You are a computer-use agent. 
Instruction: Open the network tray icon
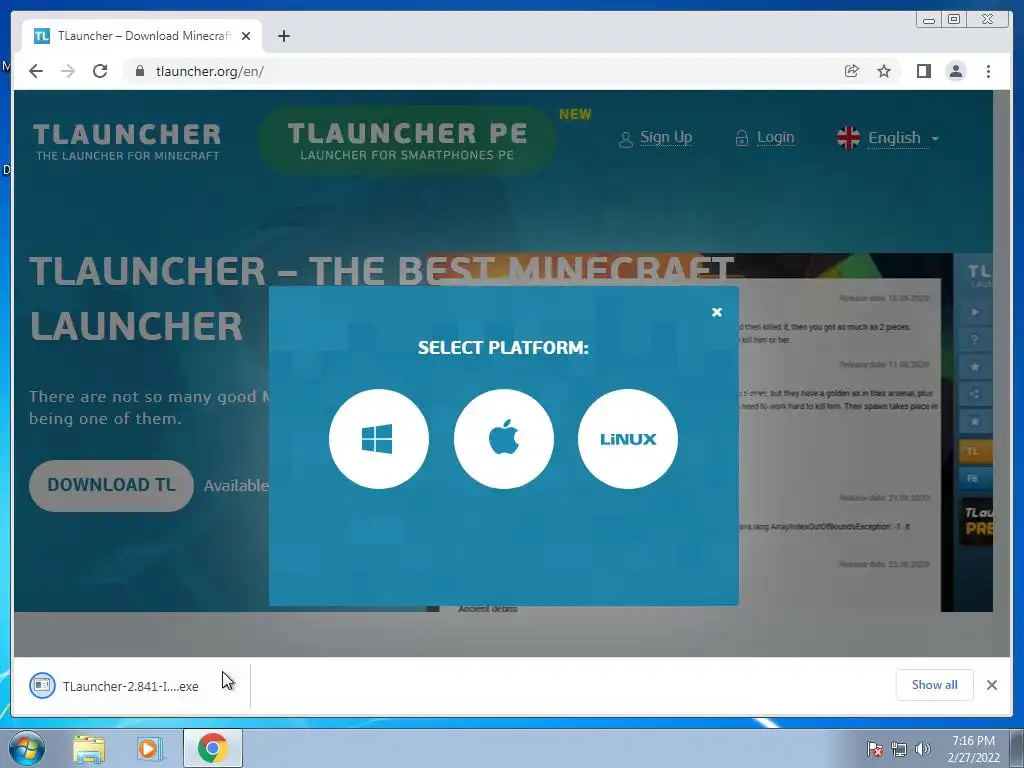click(899, 749)
